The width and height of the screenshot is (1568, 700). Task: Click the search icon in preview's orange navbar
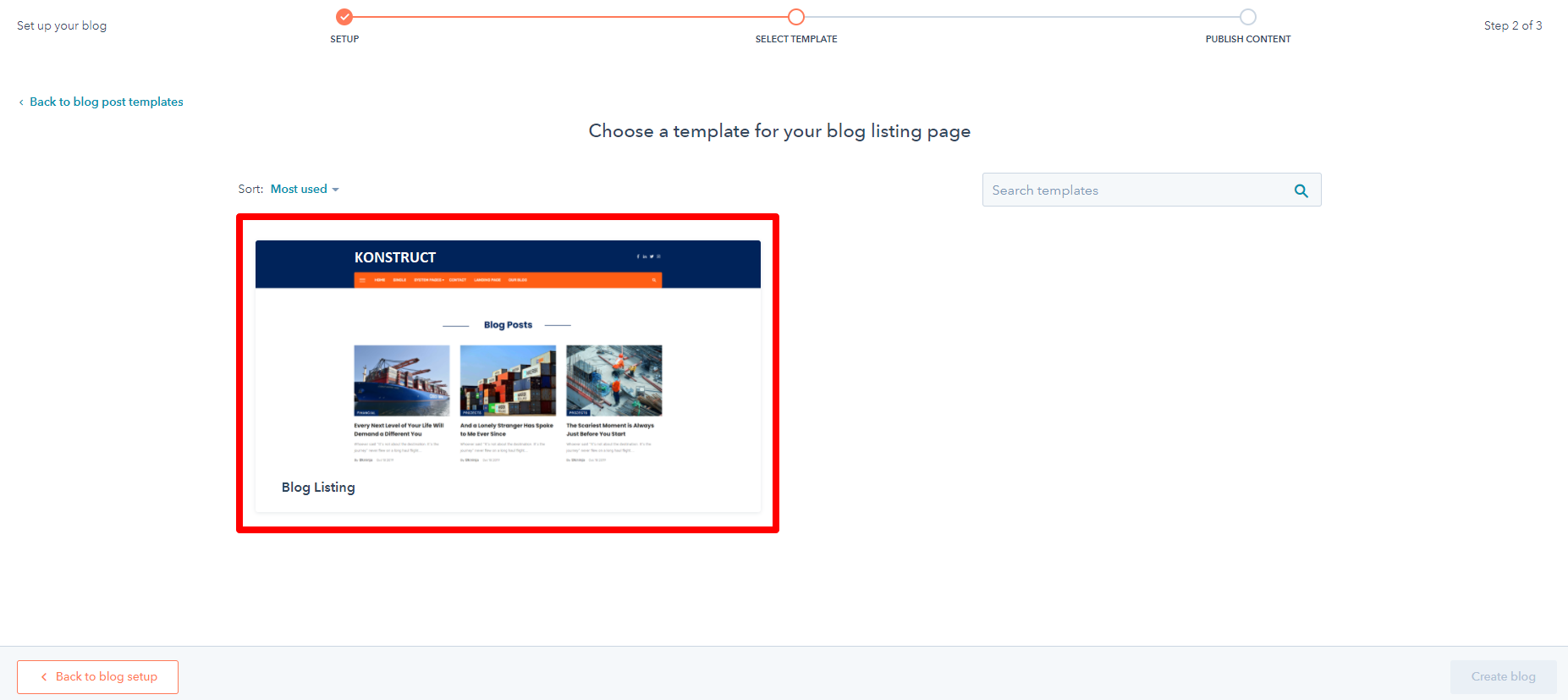tap(653, 280)
